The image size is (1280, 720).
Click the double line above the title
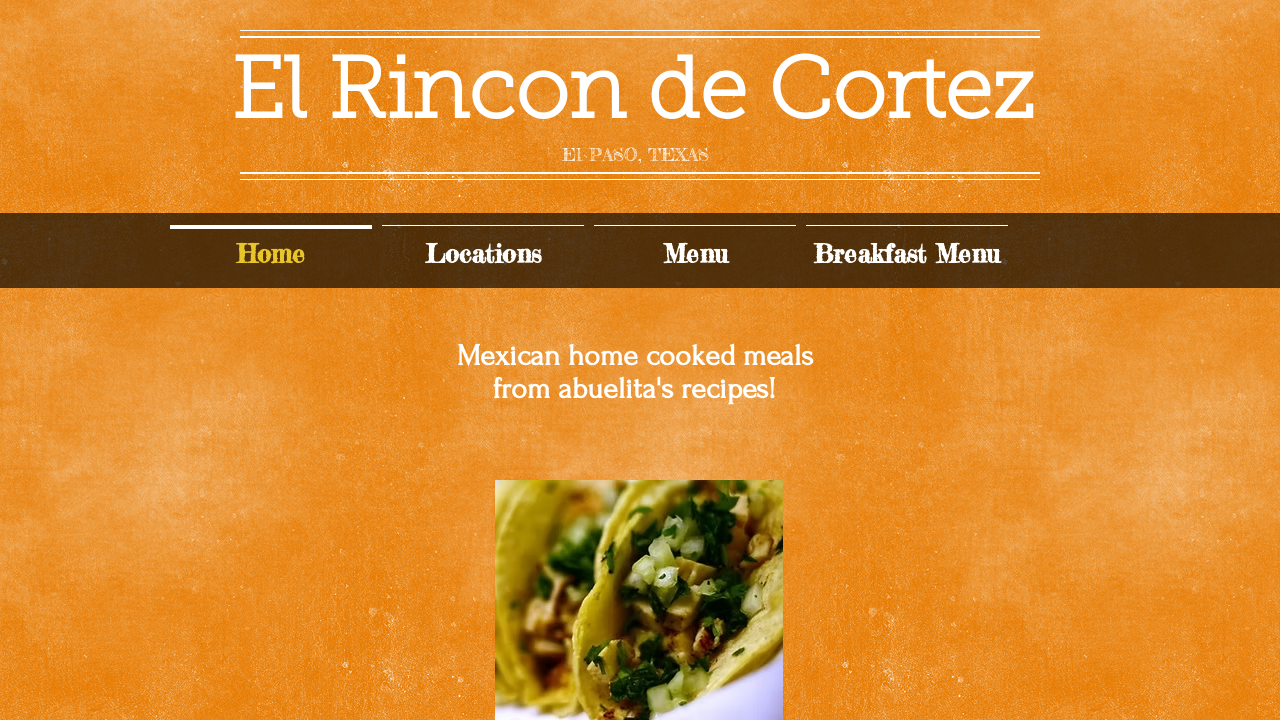click(640, 34)
